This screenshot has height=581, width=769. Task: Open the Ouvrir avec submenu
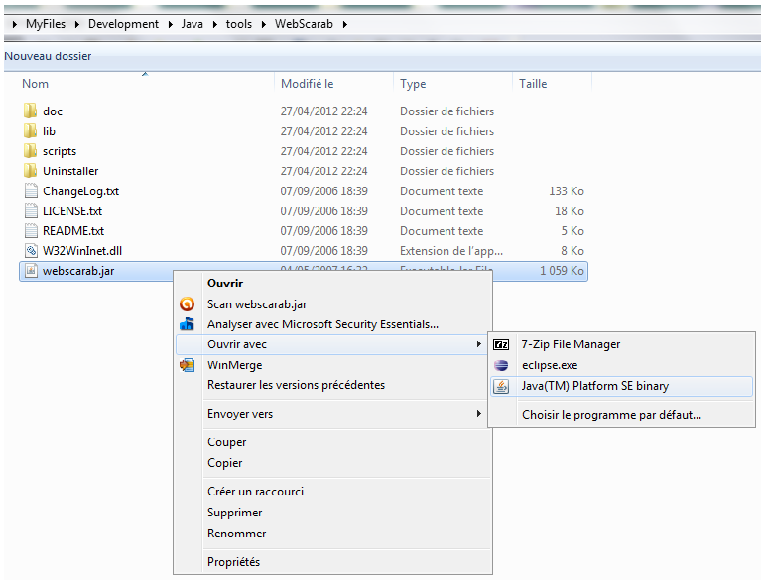point(333,344)
